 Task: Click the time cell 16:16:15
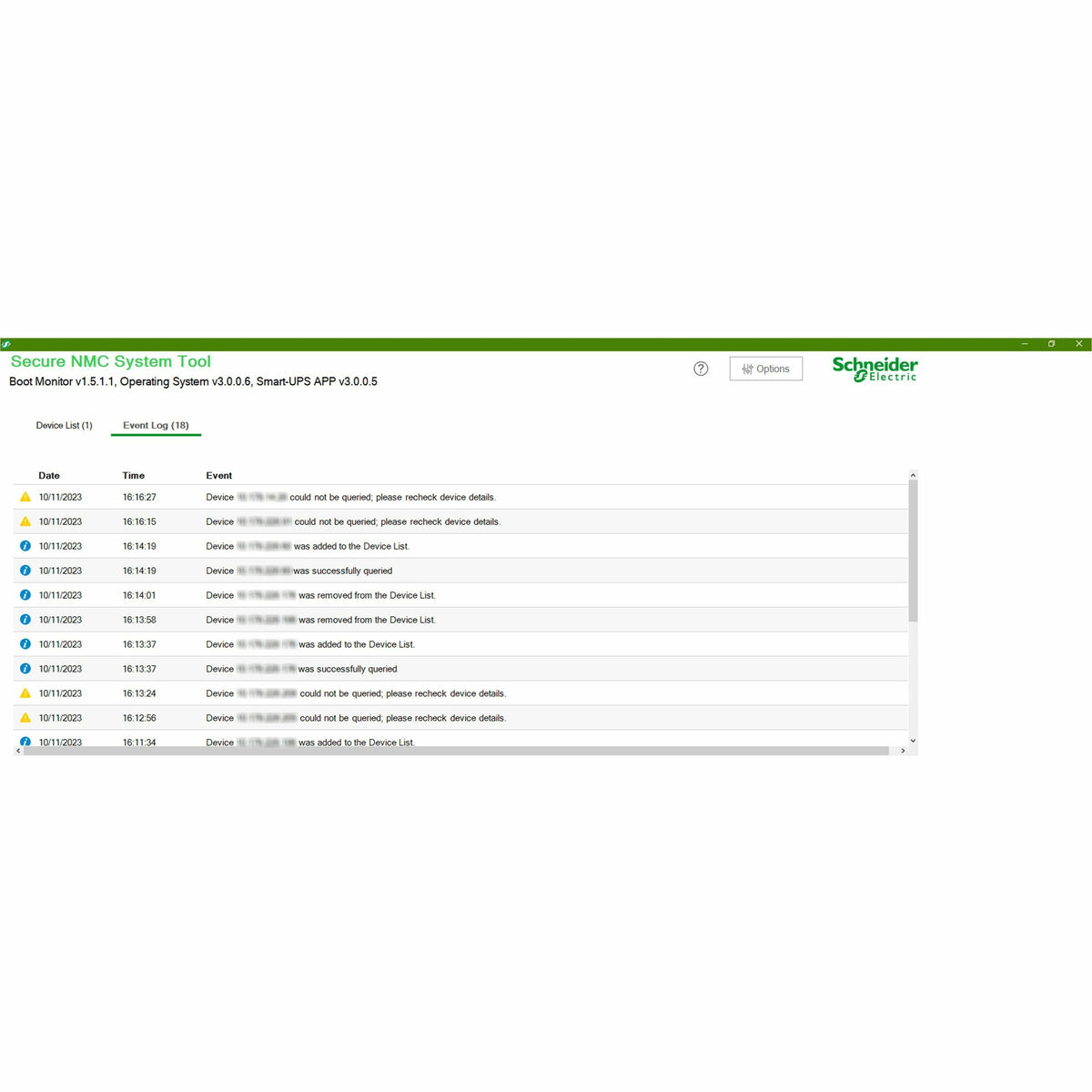tap(139, 521)
